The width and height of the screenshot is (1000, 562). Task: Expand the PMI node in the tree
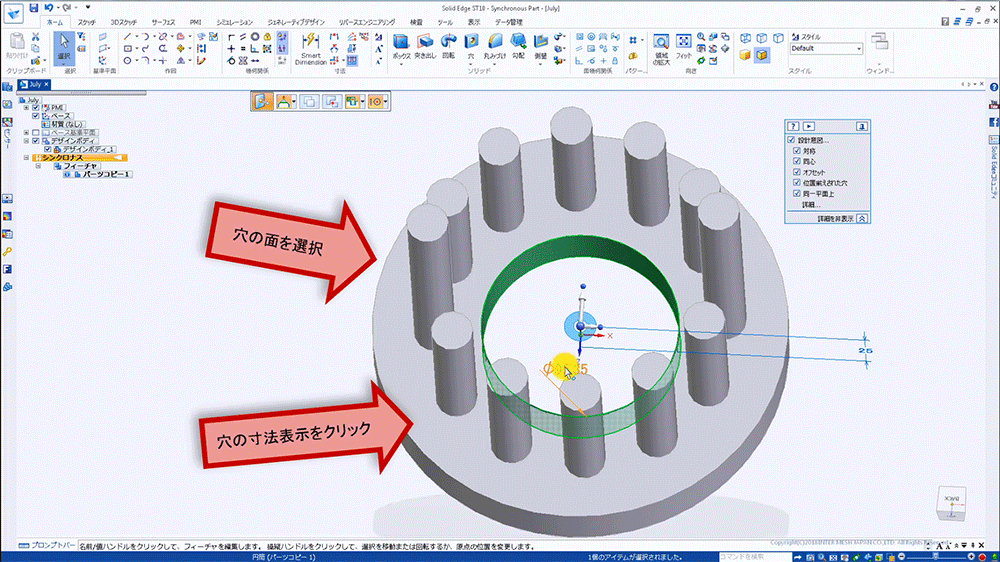27,108
